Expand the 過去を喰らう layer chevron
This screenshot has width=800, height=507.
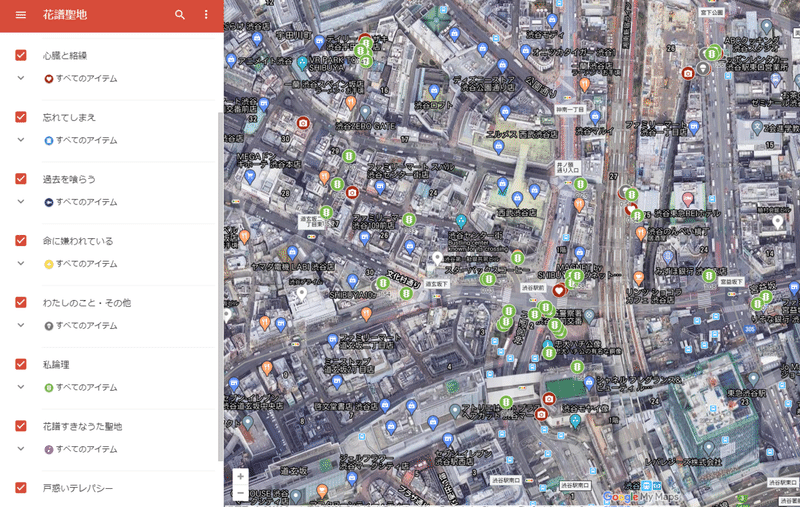point(20,201)
